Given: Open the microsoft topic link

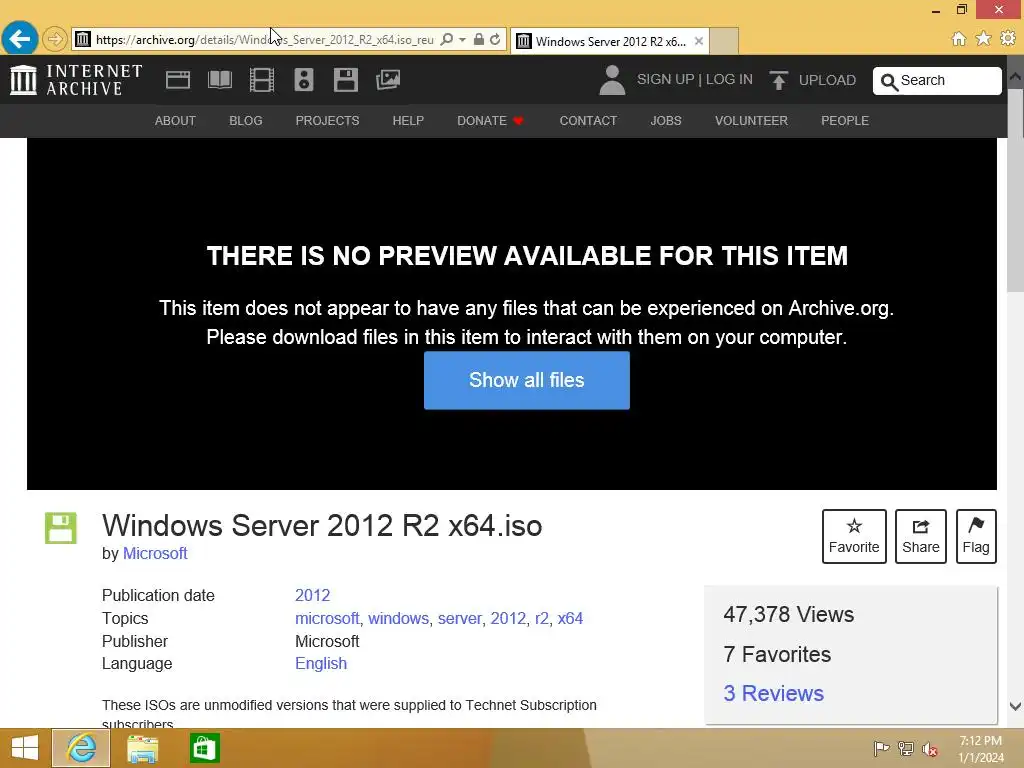Looking at the screenshot, I should click(327, 618).
